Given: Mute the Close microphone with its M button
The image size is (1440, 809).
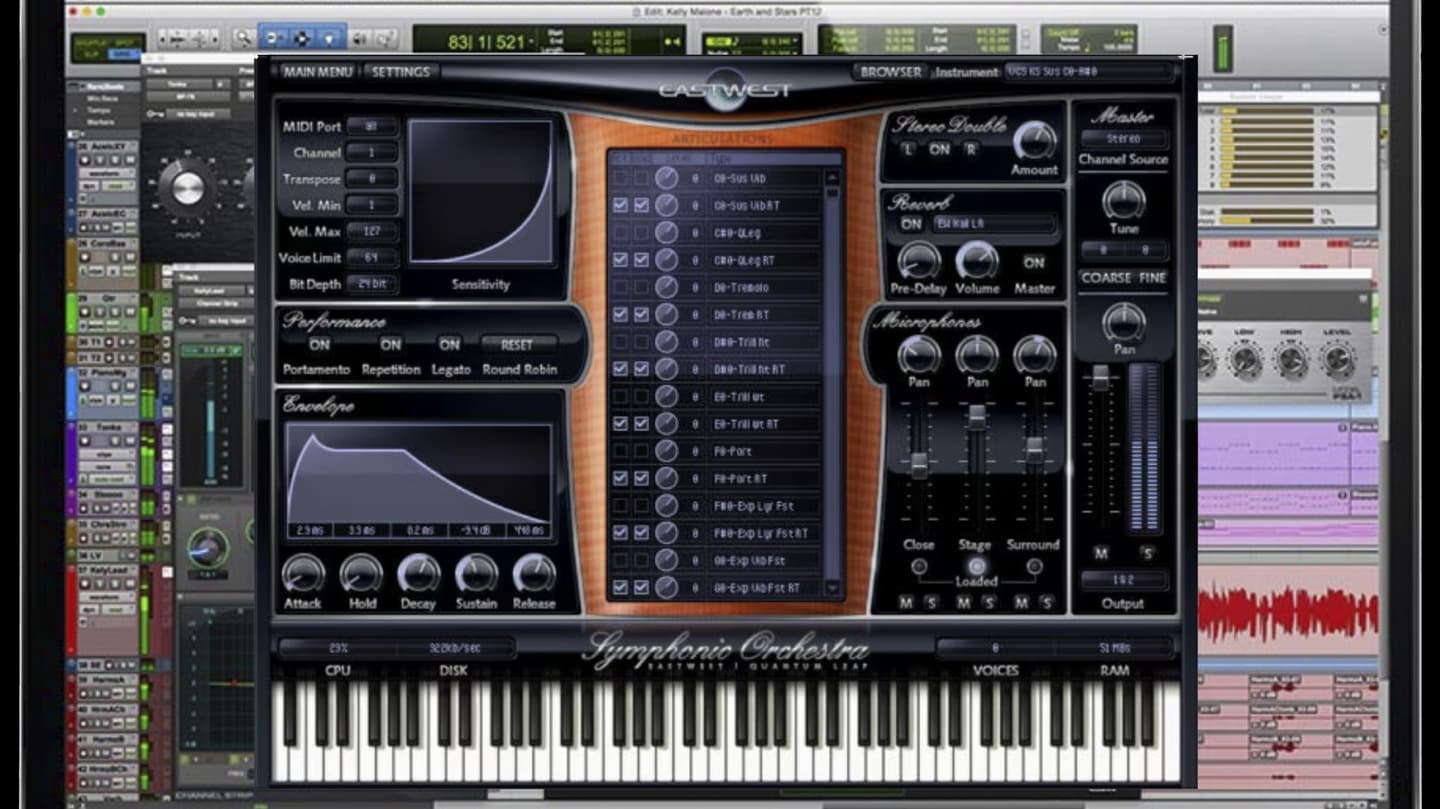Looking at the screenshot, I should [906, 602].
